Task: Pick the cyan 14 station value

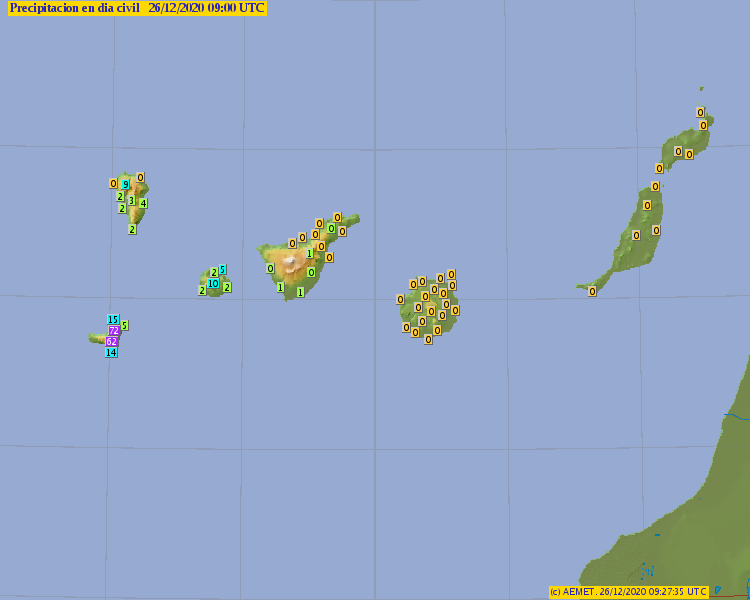Action: pyautogui.click(x=111, y=353)
